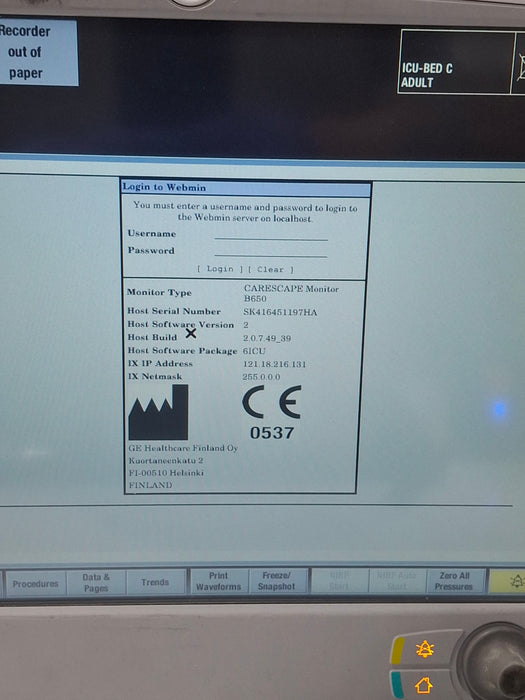
Task: Click the Password input field
Action: coord(271,251)
